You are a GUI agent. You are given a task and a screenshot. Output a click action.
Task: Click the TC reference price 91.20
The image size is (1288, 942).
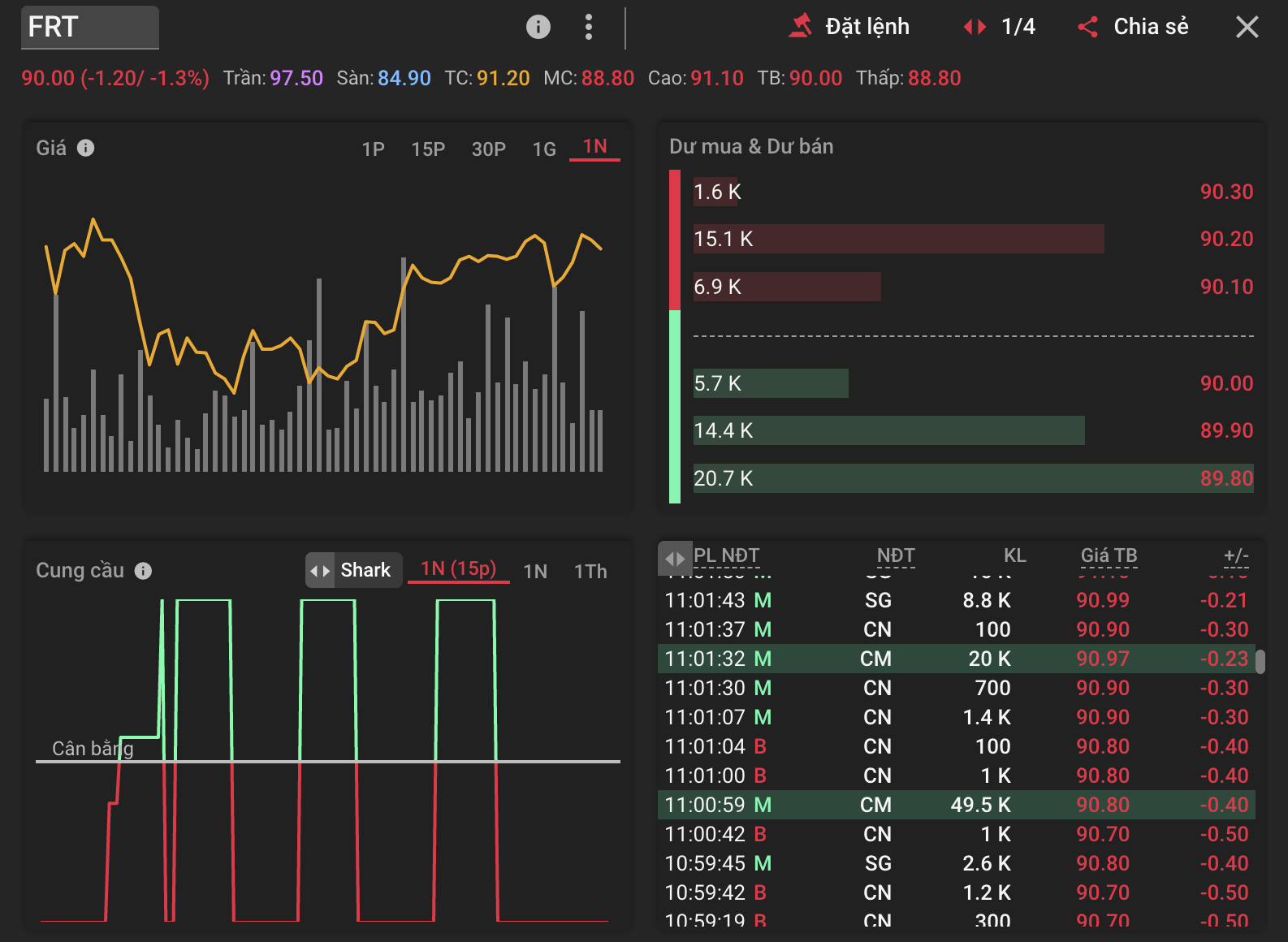click(503, 78)
